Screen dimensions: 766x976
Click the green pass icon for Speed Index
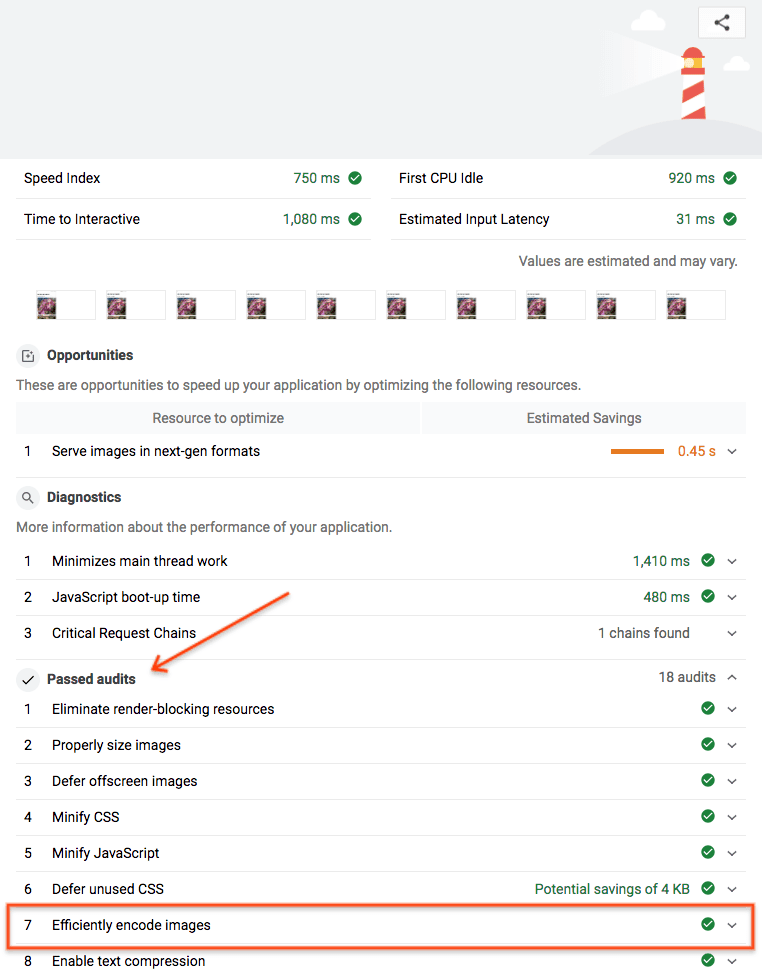click(356, 177)
